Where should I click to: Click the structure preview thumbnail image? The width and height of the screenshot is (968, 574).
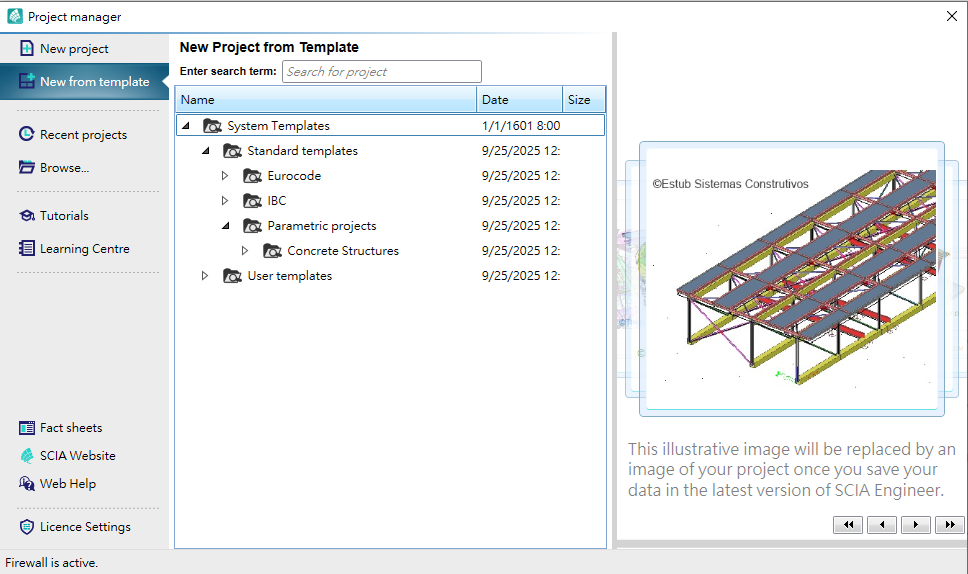[x=791, y=279]
